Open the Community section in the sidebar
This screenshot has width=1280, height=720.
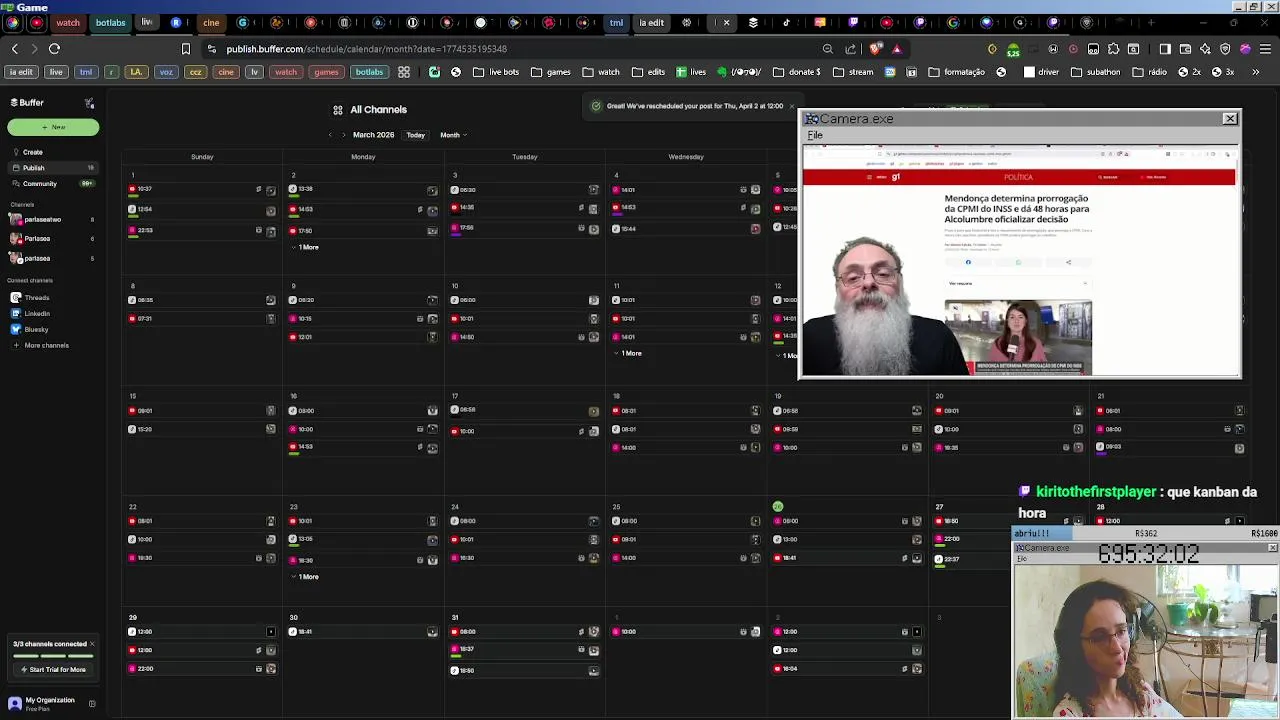(x=52, y=184)
